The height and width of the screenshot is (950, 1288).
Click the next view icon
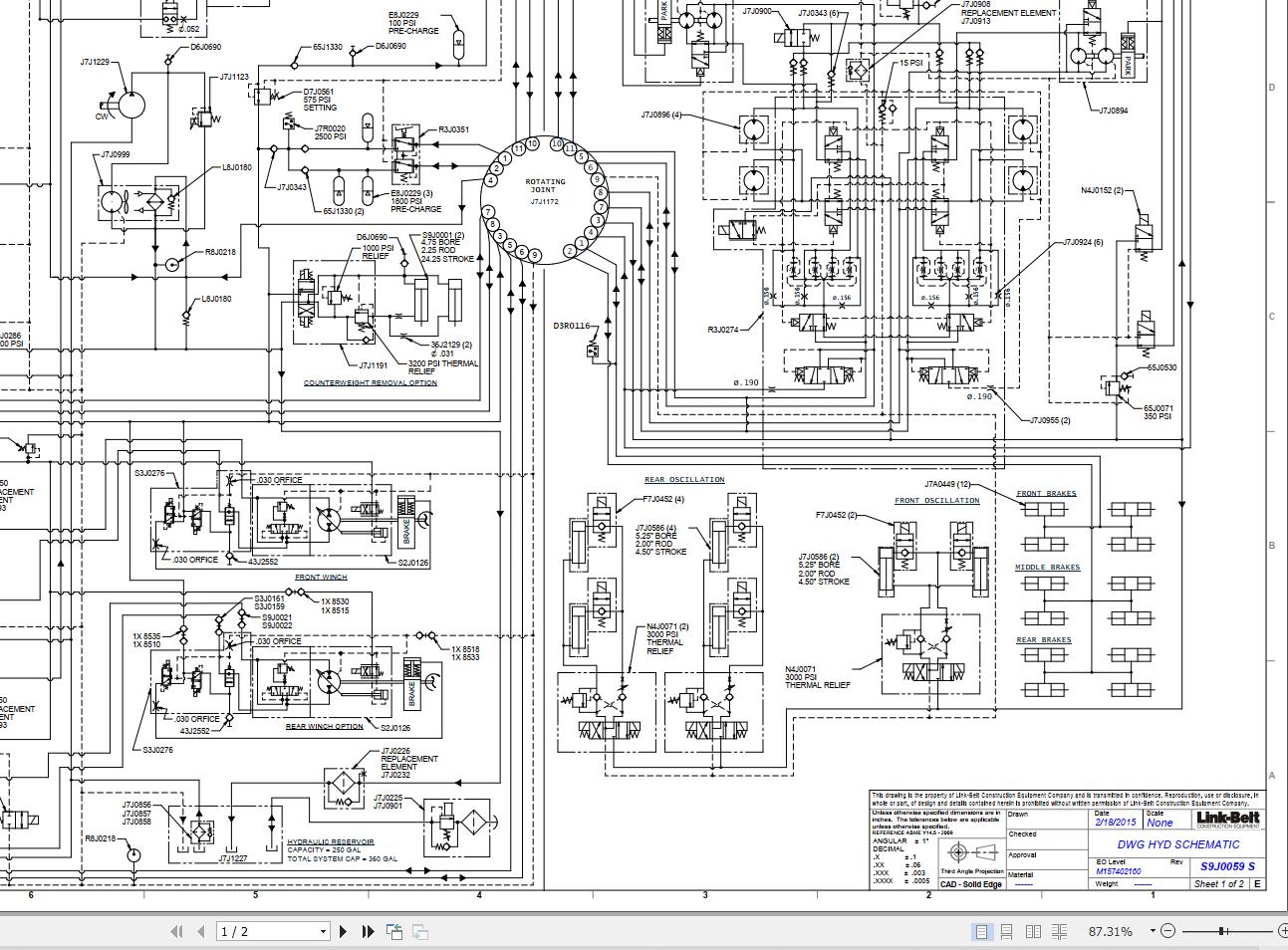click(x=420, y=931)
